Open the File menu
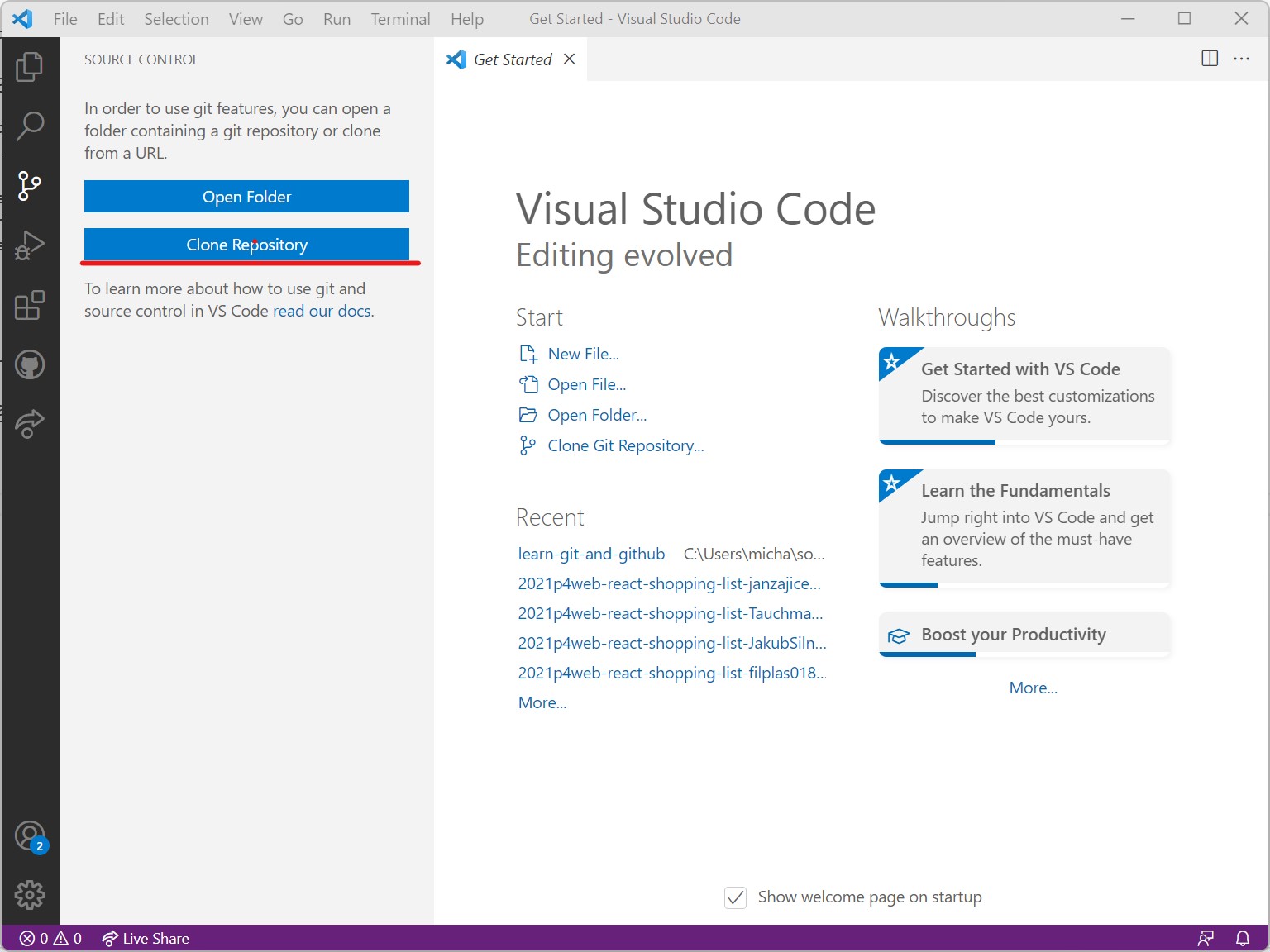Viewport: 1270px width, 952px height. [65, 19]
